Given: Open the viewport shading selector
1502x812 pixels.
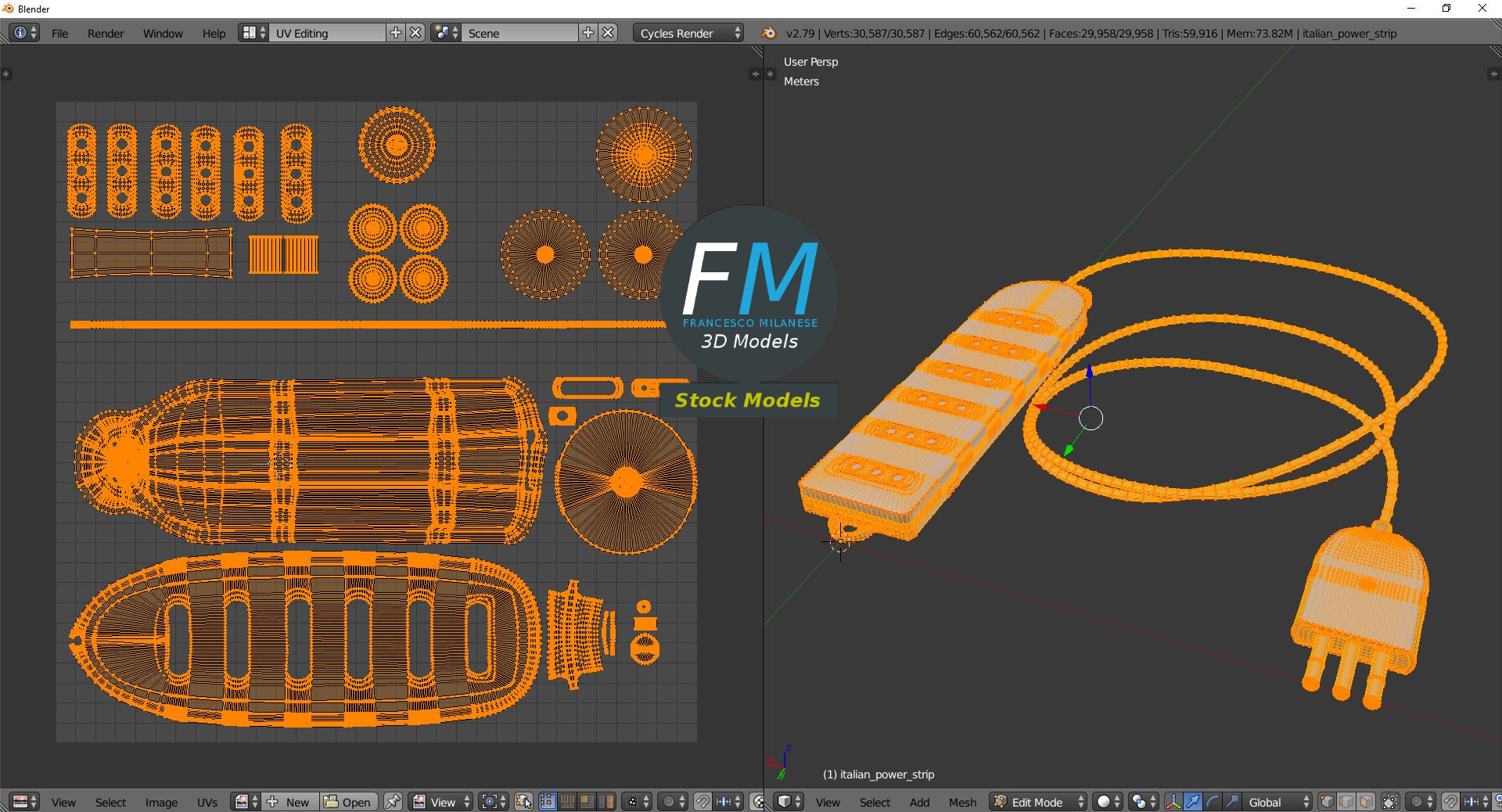Looking at the screenshot, I should (x=1108, y=802).
